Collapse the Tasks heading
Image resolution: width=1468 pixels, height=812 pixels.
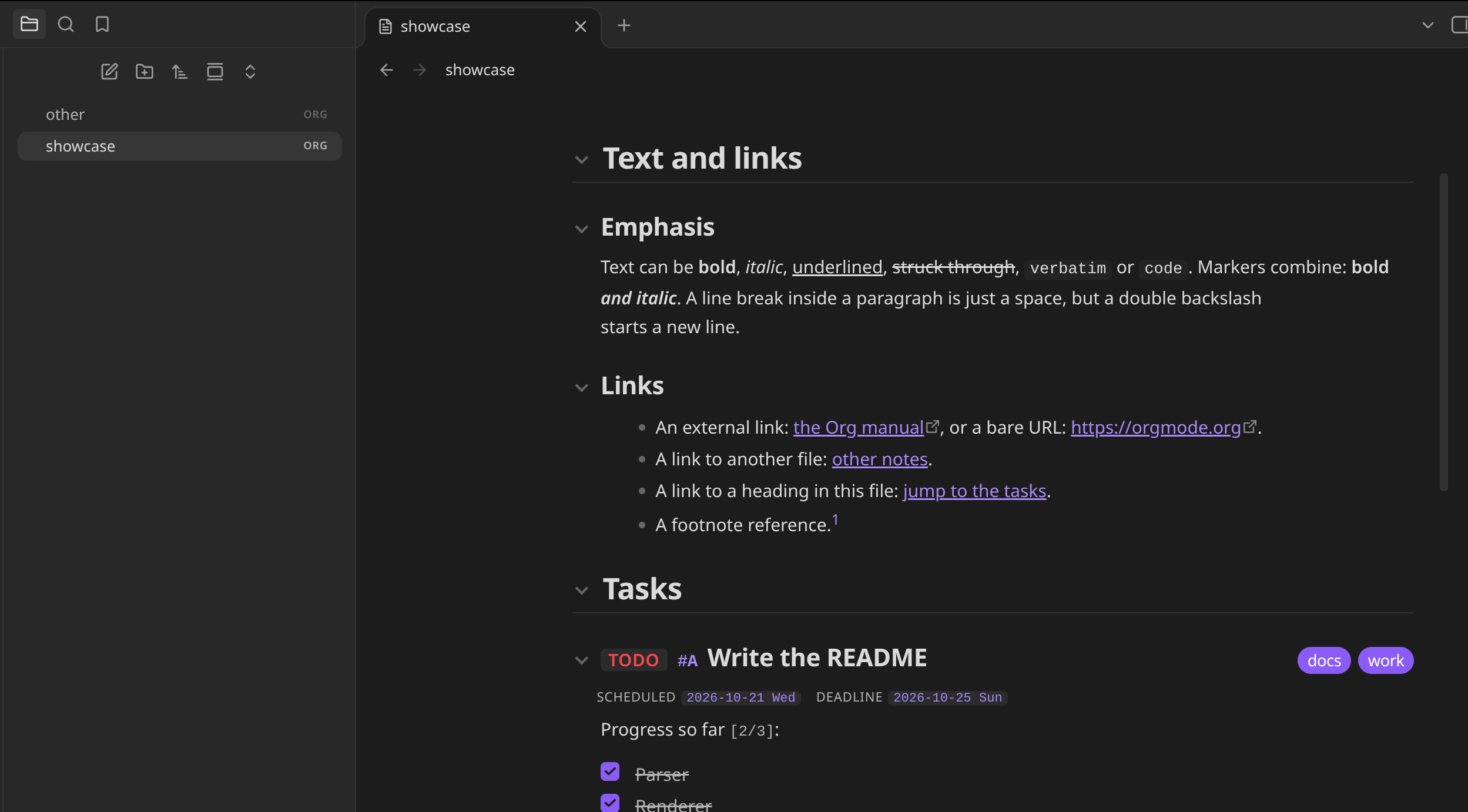coord(582,590)
